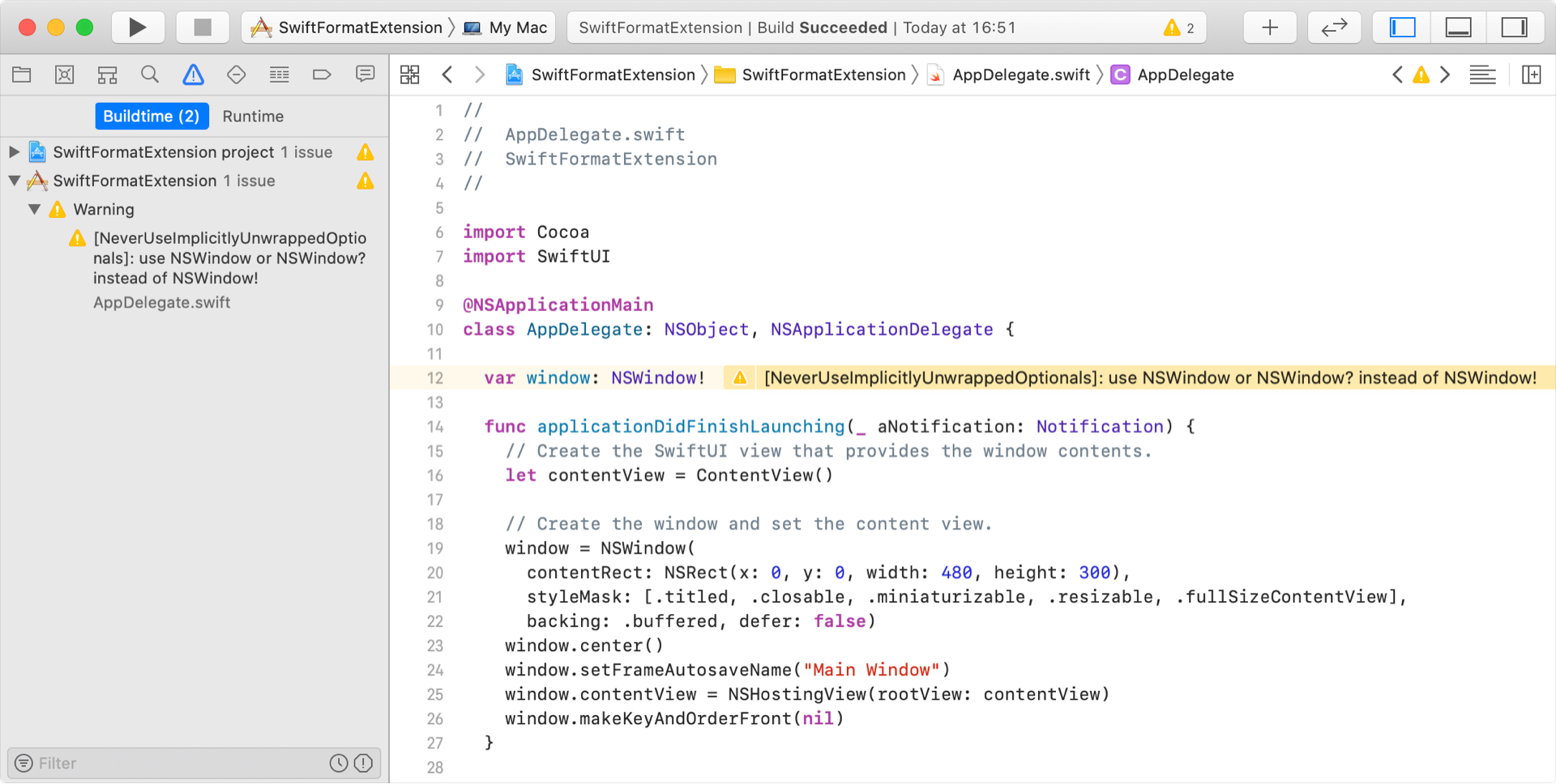Click the adjust editor options icon
Viewport: 1556px width, 784px height.
[1483, 75]
